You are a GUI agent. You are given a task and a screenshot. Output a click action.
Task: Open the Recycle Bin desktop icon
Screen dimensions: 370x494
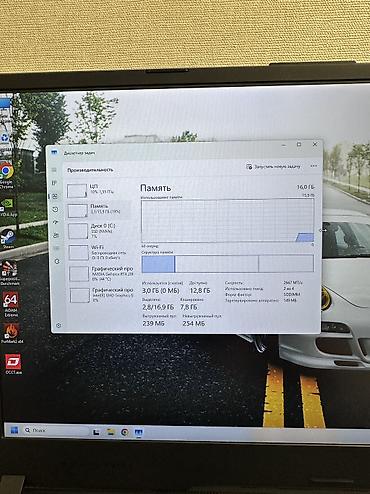point(5,138)
